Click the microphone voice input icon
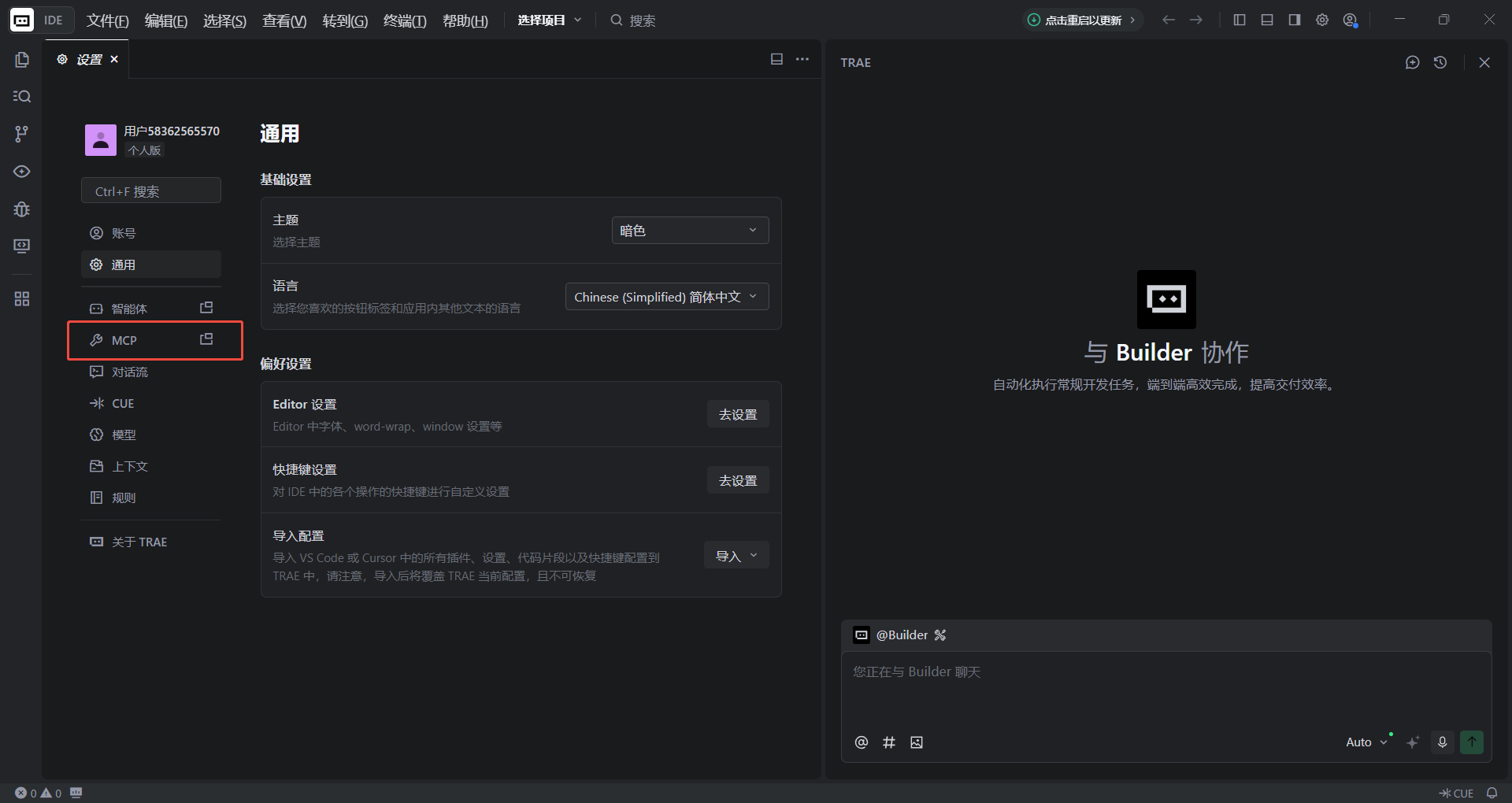This screenshot has height=803, width=1512. pyautogui.click(x=1442, y=742)
